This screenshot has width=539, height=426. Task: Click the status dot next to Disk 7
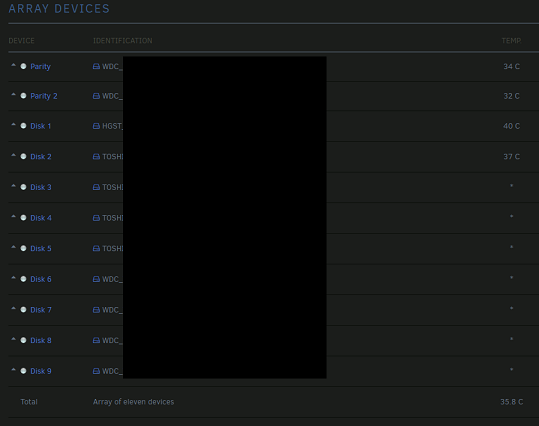pyautogui.click(x=23, y=309)
